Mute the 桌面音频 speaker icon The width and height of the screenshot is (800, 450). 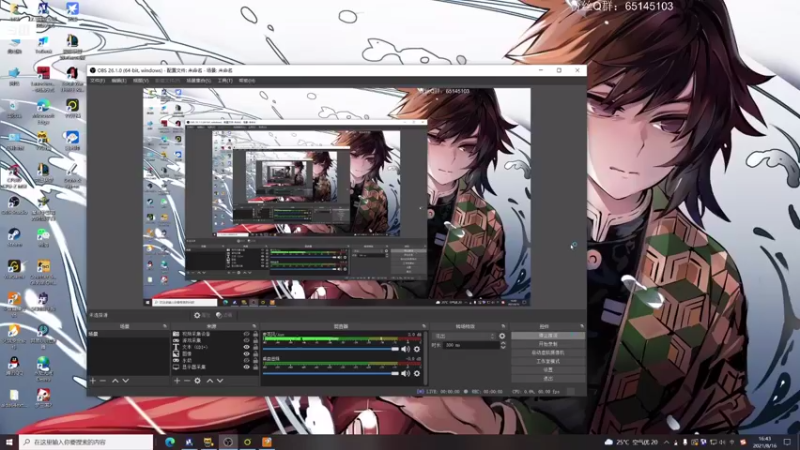406,373
